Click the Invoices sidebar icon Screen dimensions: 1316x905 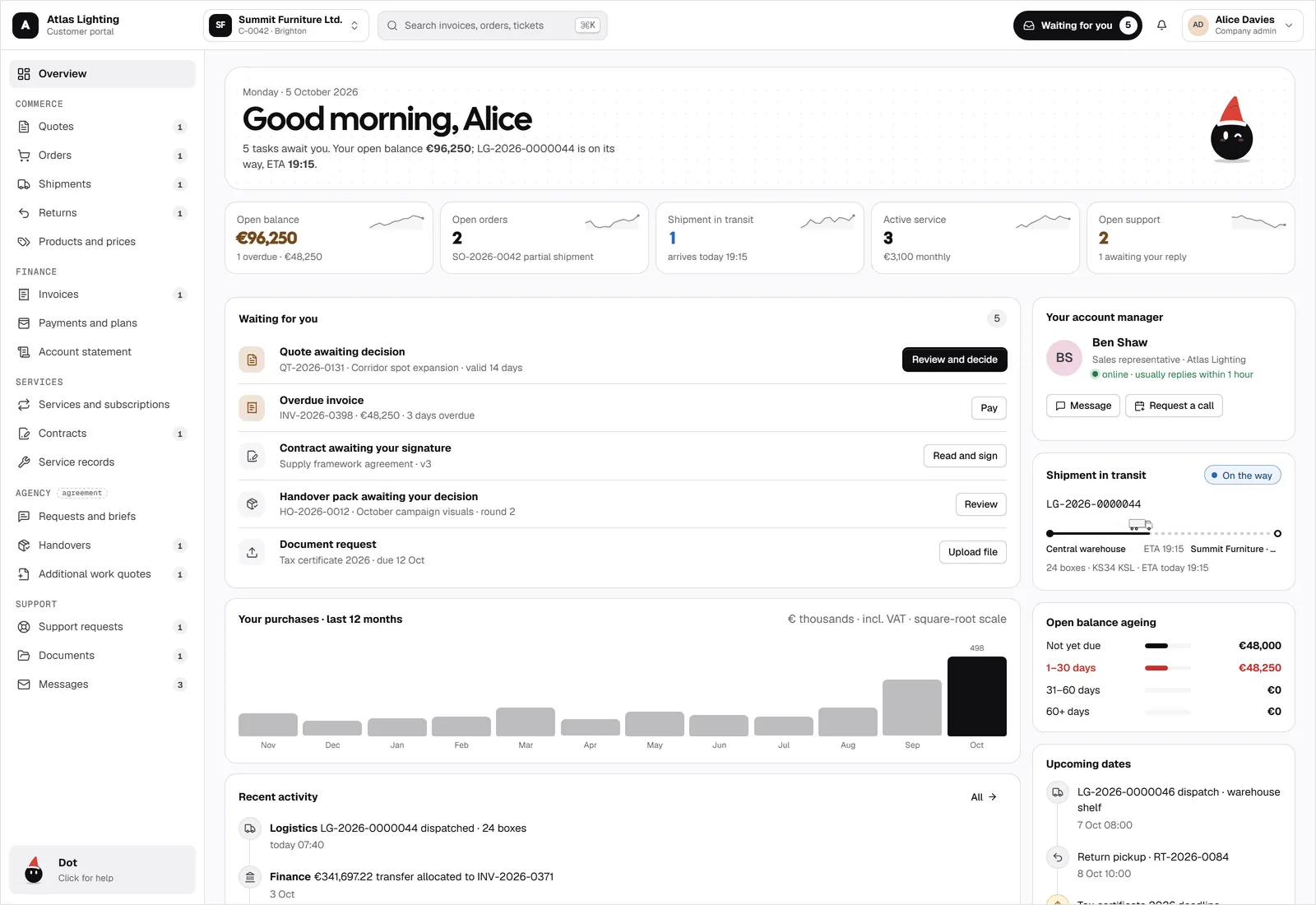pos(24,295)
